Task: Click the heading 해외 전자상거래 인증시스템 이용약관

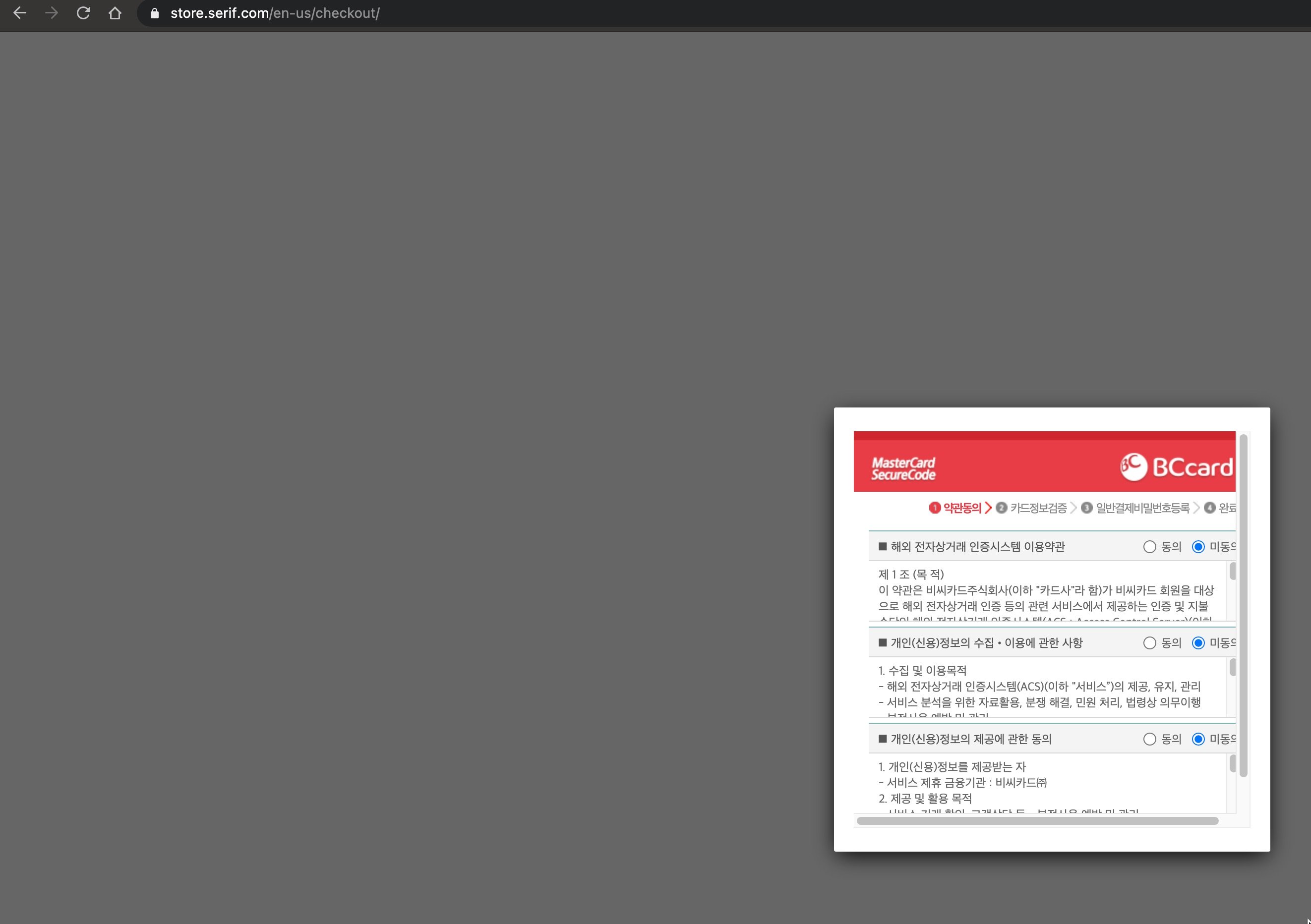Action: 977,547
